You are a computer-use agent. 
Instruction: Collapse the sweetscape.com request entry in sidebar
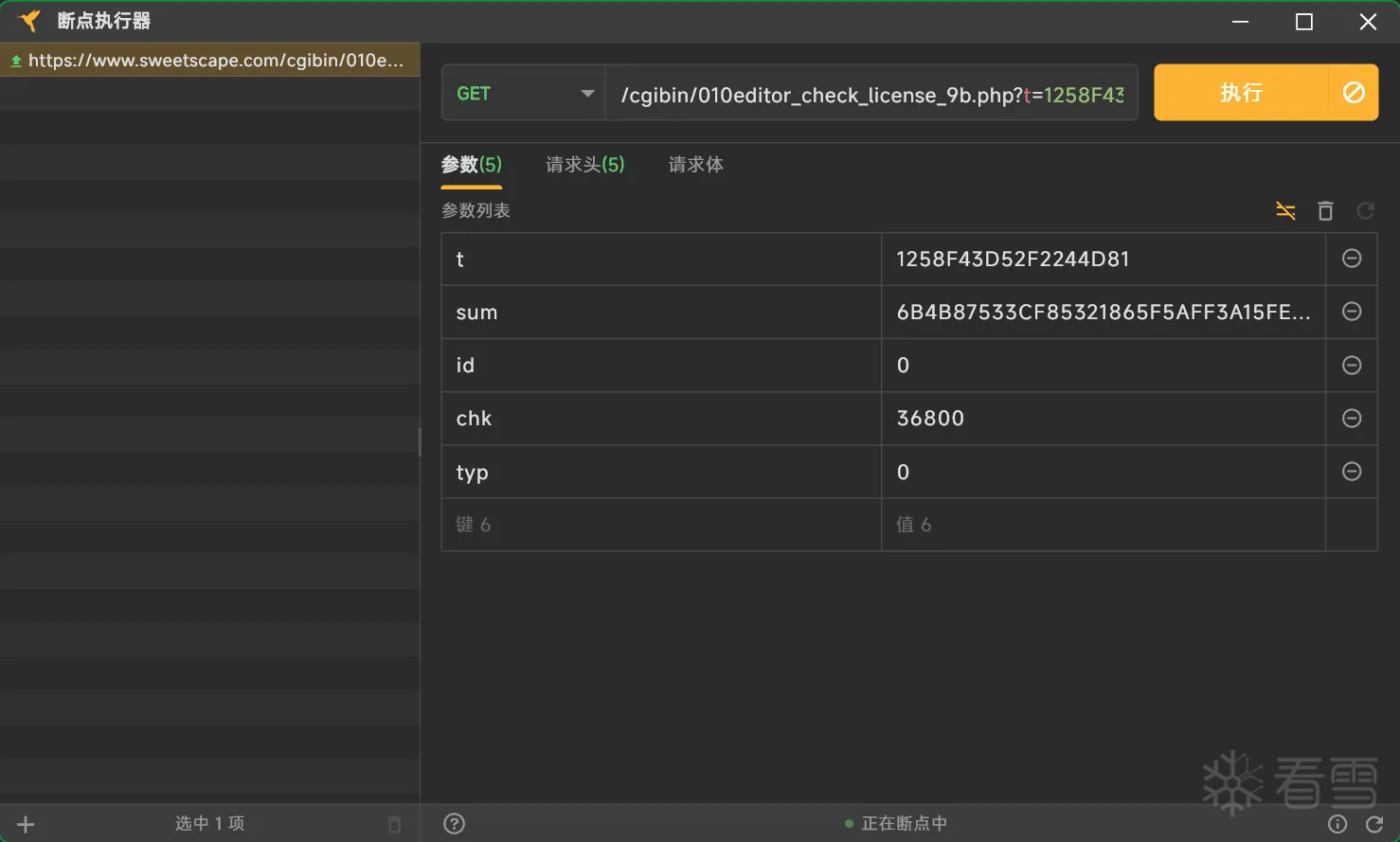point(15,60)
